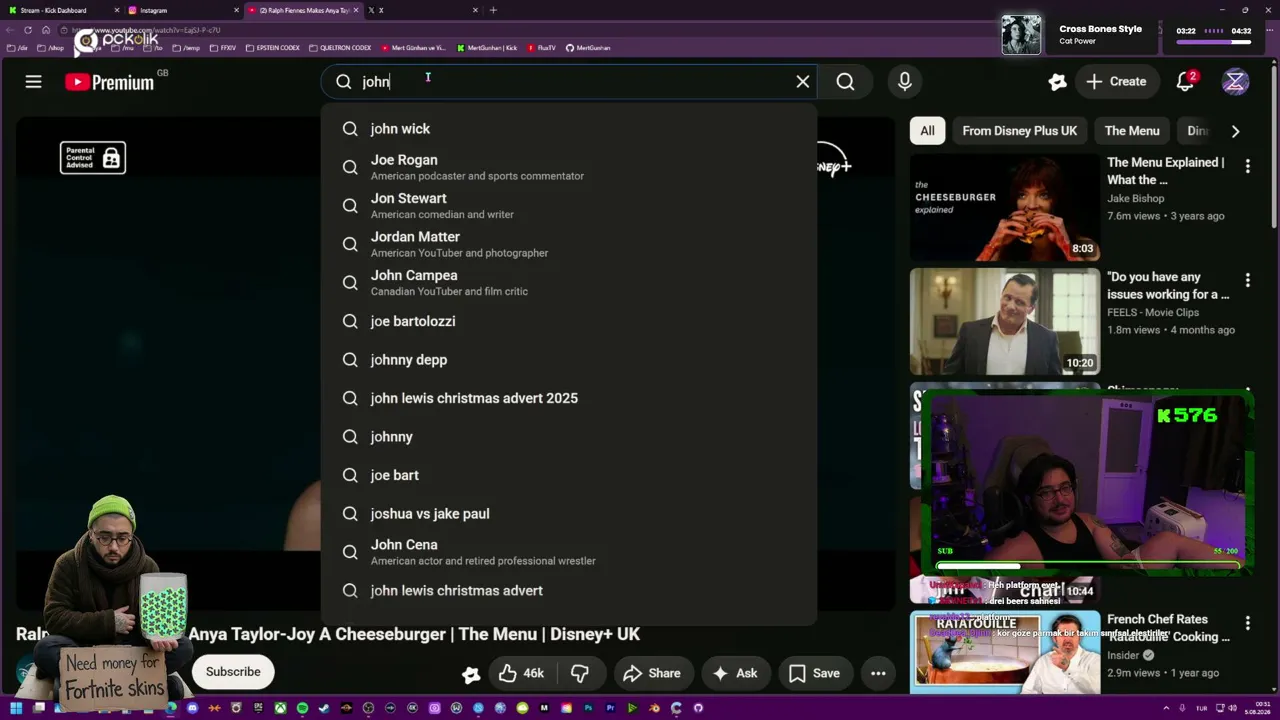Viewport: 1280px width, 720px height.
Task: Choose the Jordan Matter suggestion
Action: tap(568, 244)
